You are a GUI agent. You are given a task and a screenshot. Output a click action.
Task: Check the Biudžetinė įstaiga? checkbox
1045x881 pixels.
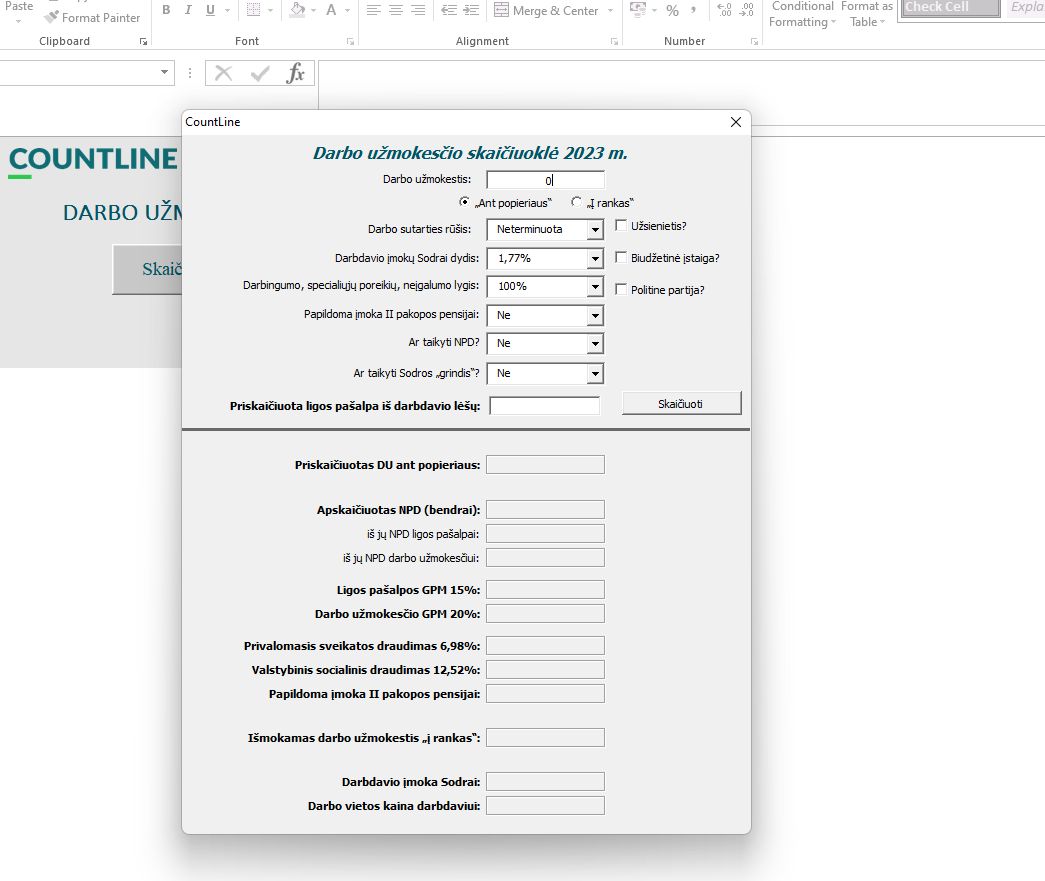point(621,257)
